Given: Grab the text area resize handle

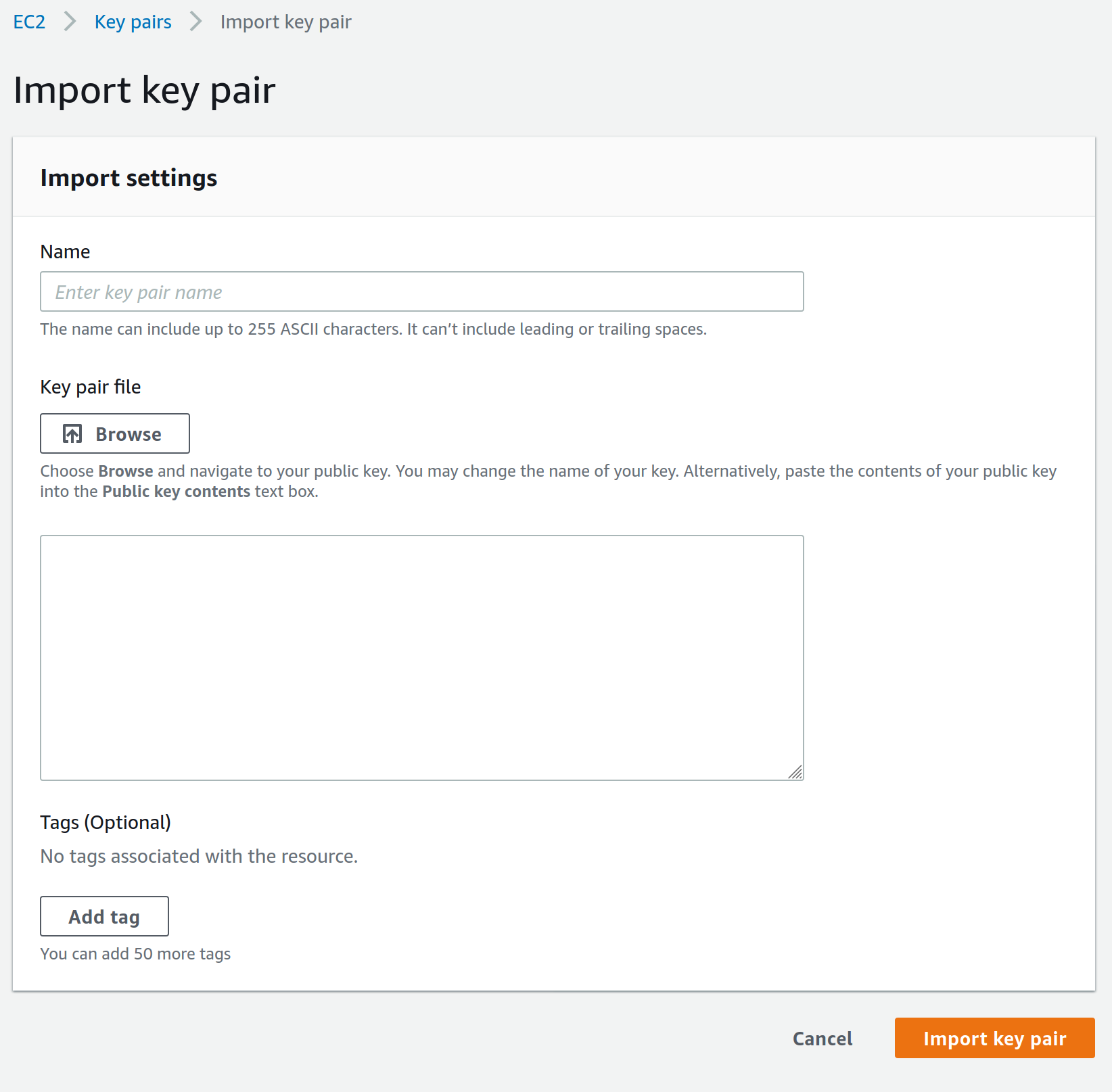Looking at the screenshot, I should [795, 772].
